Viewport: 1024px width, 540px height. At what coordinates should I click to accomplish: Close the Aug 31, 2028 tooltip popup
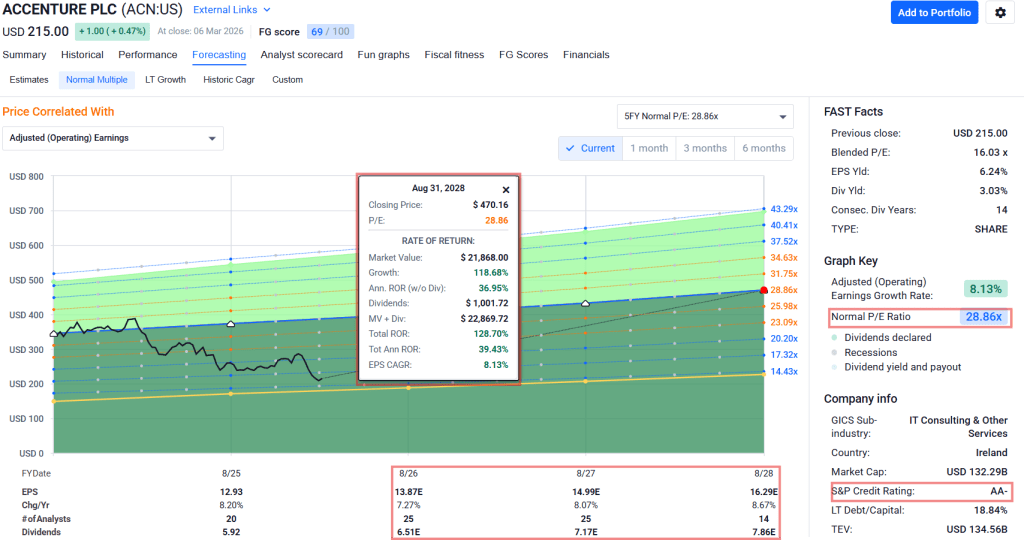click(x=505, y=189)
